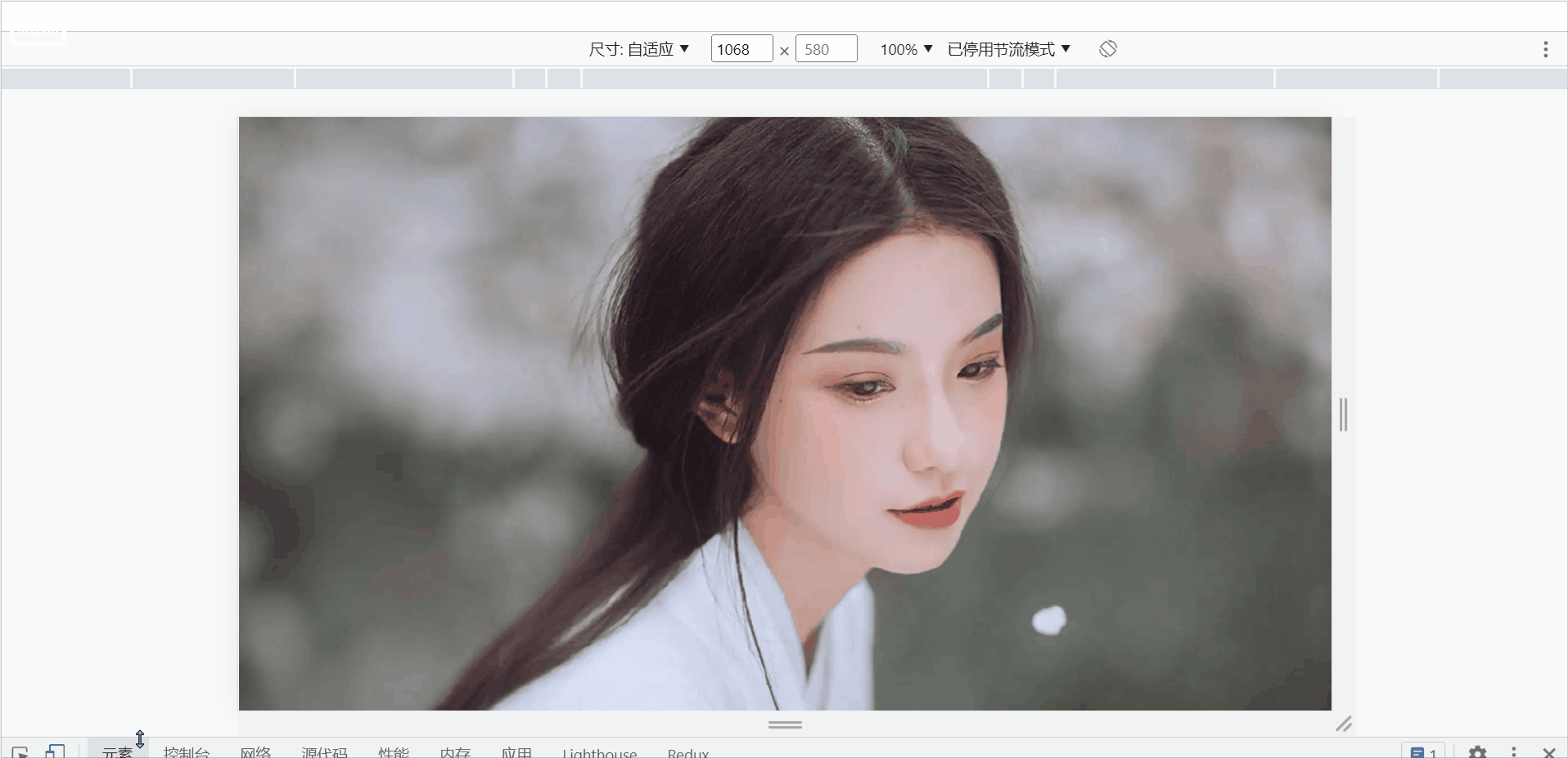Focus the viewport width input showing 1068
The width and height of the screenshot is (1568, 758).
pos(741,48)
